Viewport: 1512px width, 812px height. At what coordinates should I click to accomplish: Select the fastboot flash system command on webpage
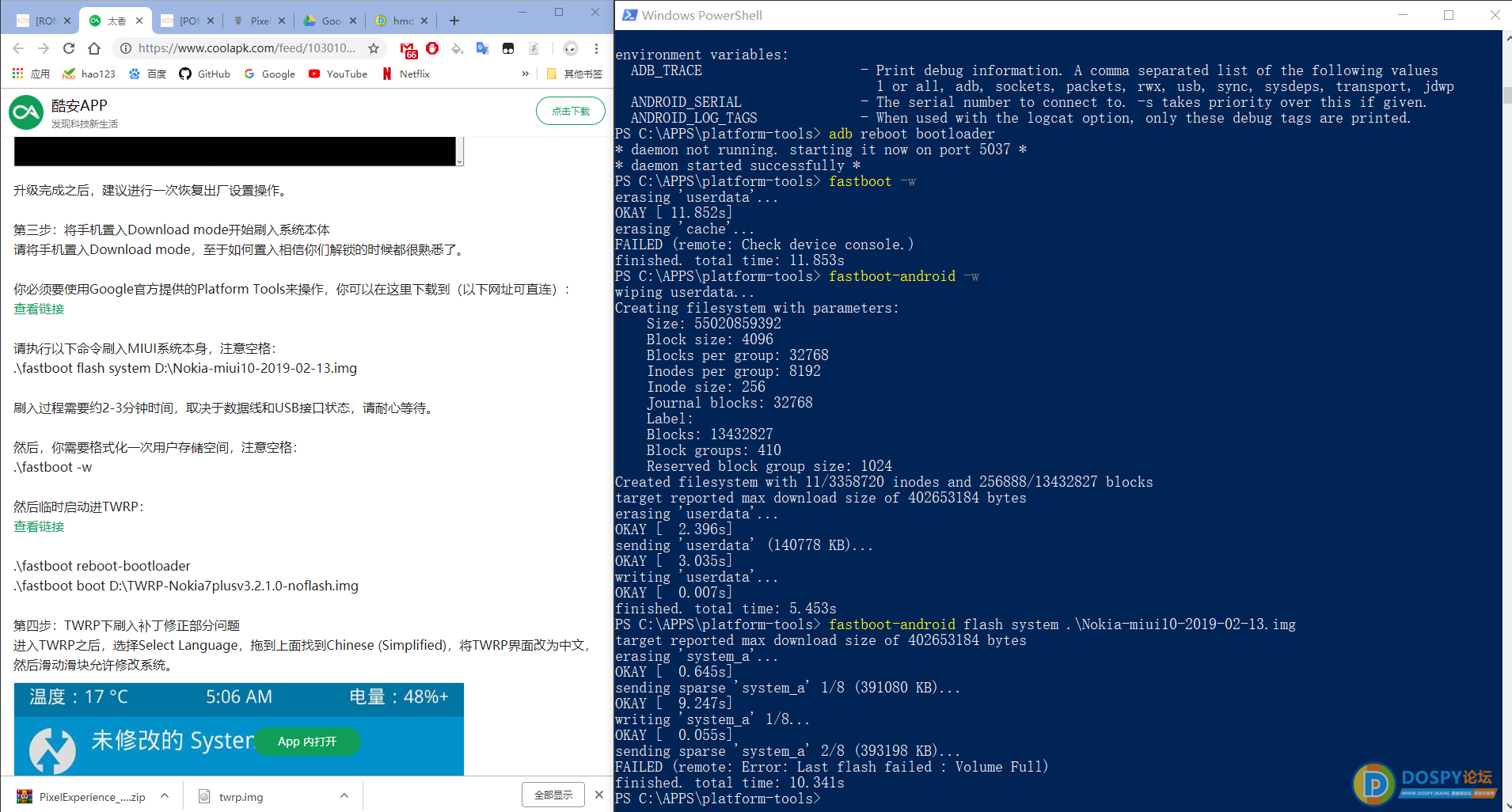pos(185,368)
